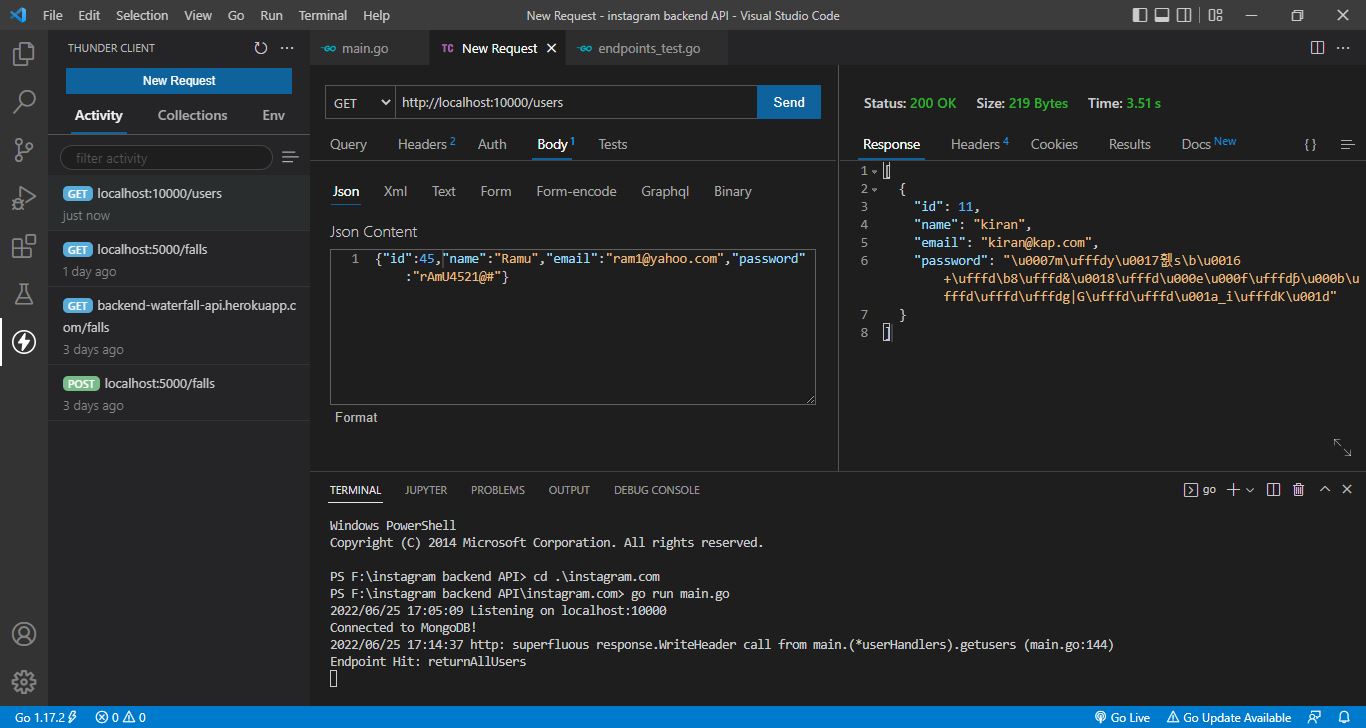Open the File menu
1366x728 pixels.
tap(52, 15)
